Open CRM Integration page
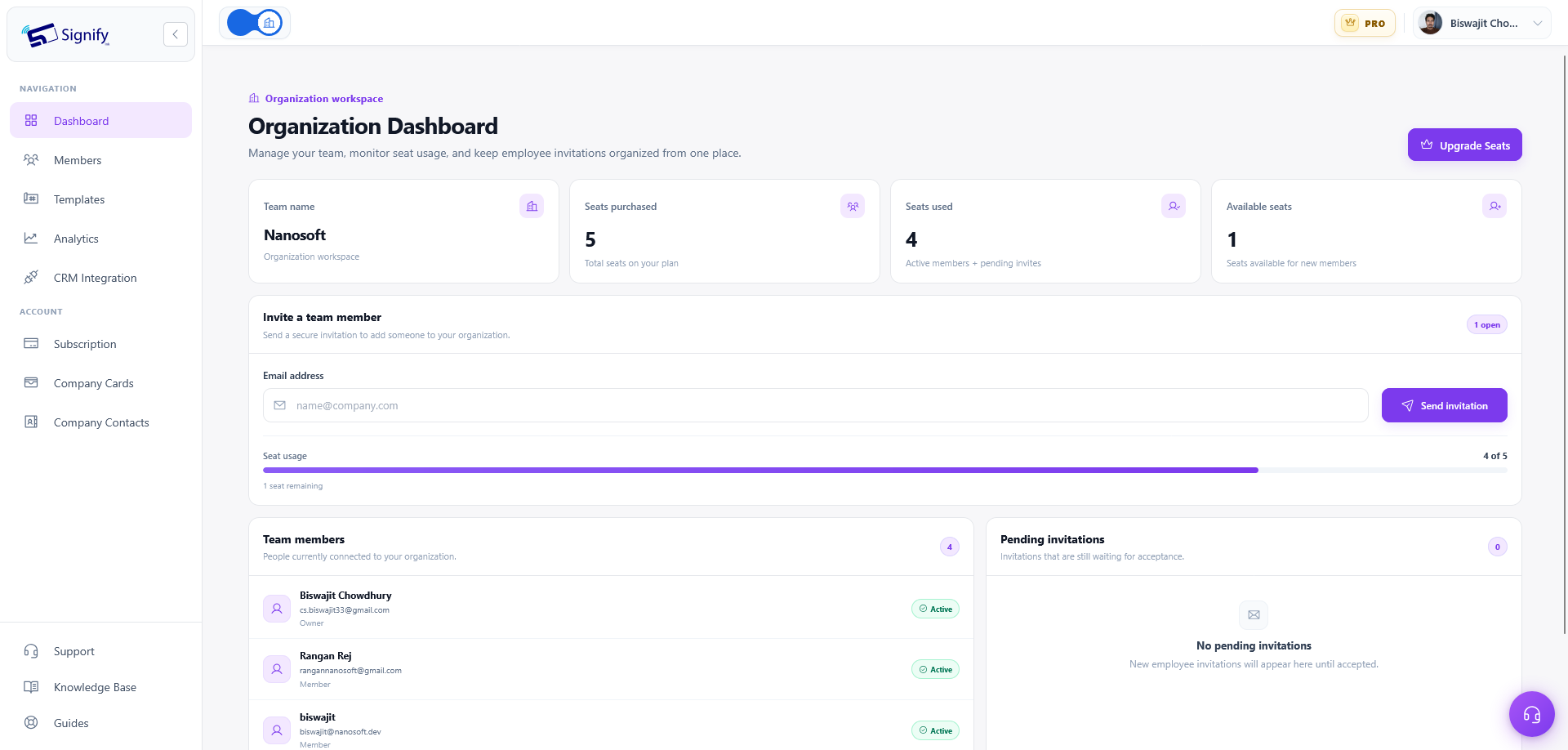This screenshot has width=1568, height=750. tap(100, 278)
